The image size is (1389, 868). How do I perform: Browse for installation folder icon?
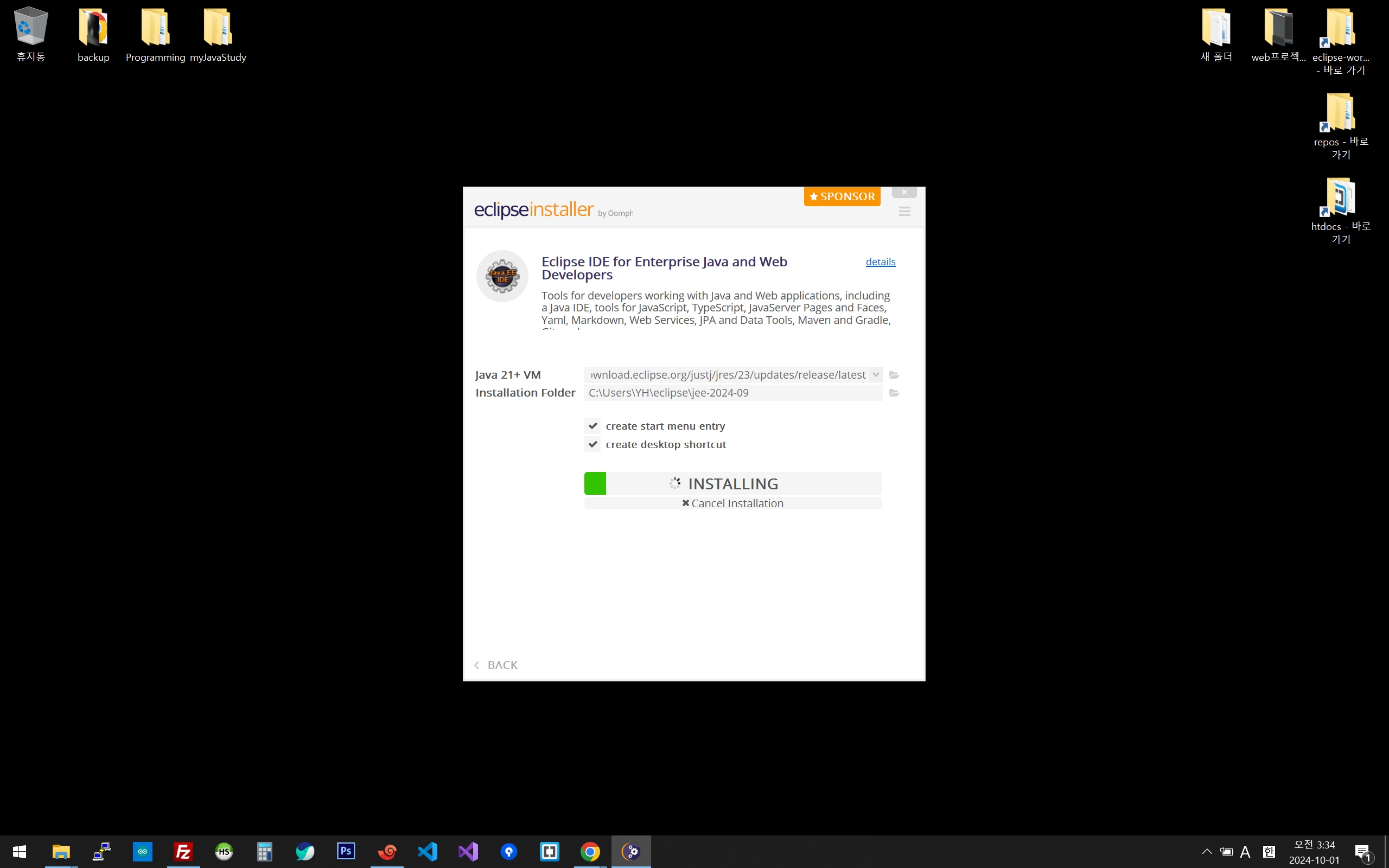coord(894,393)
